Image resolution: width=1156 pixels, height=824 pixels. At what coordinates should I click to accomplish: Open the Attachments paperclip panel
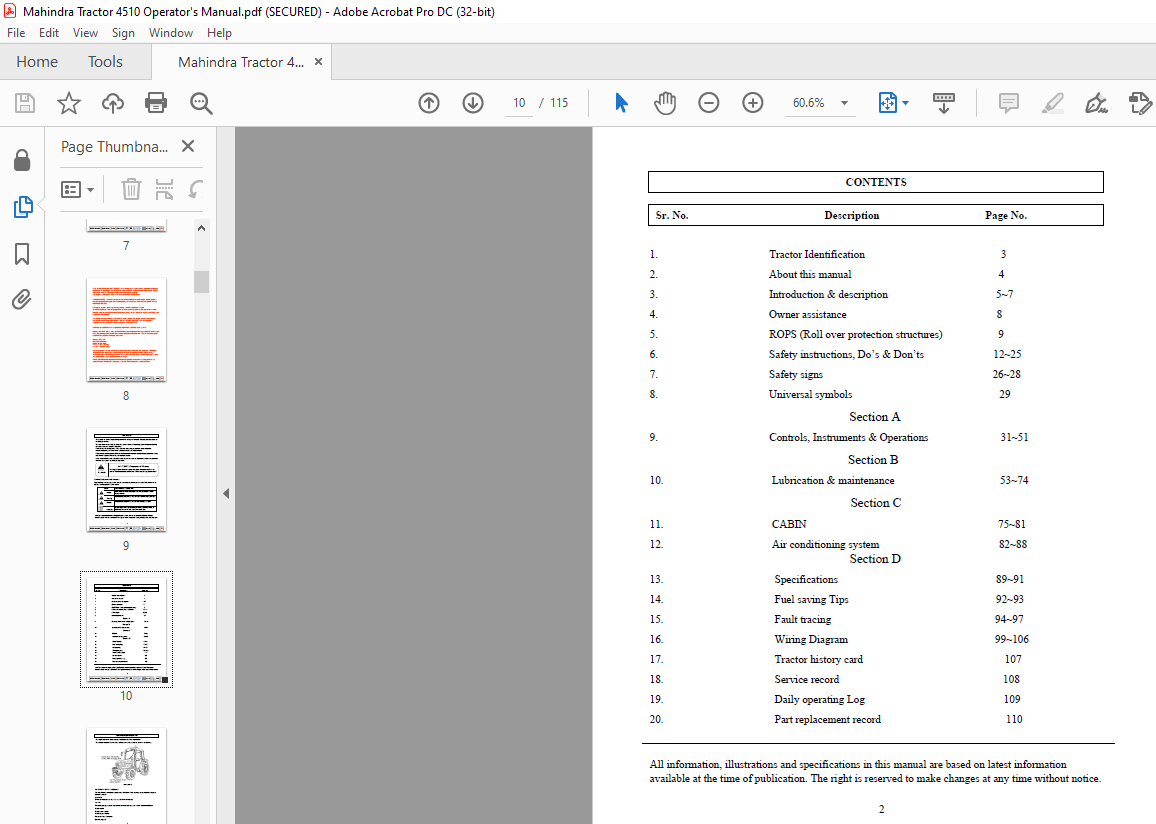pos(21,299)
